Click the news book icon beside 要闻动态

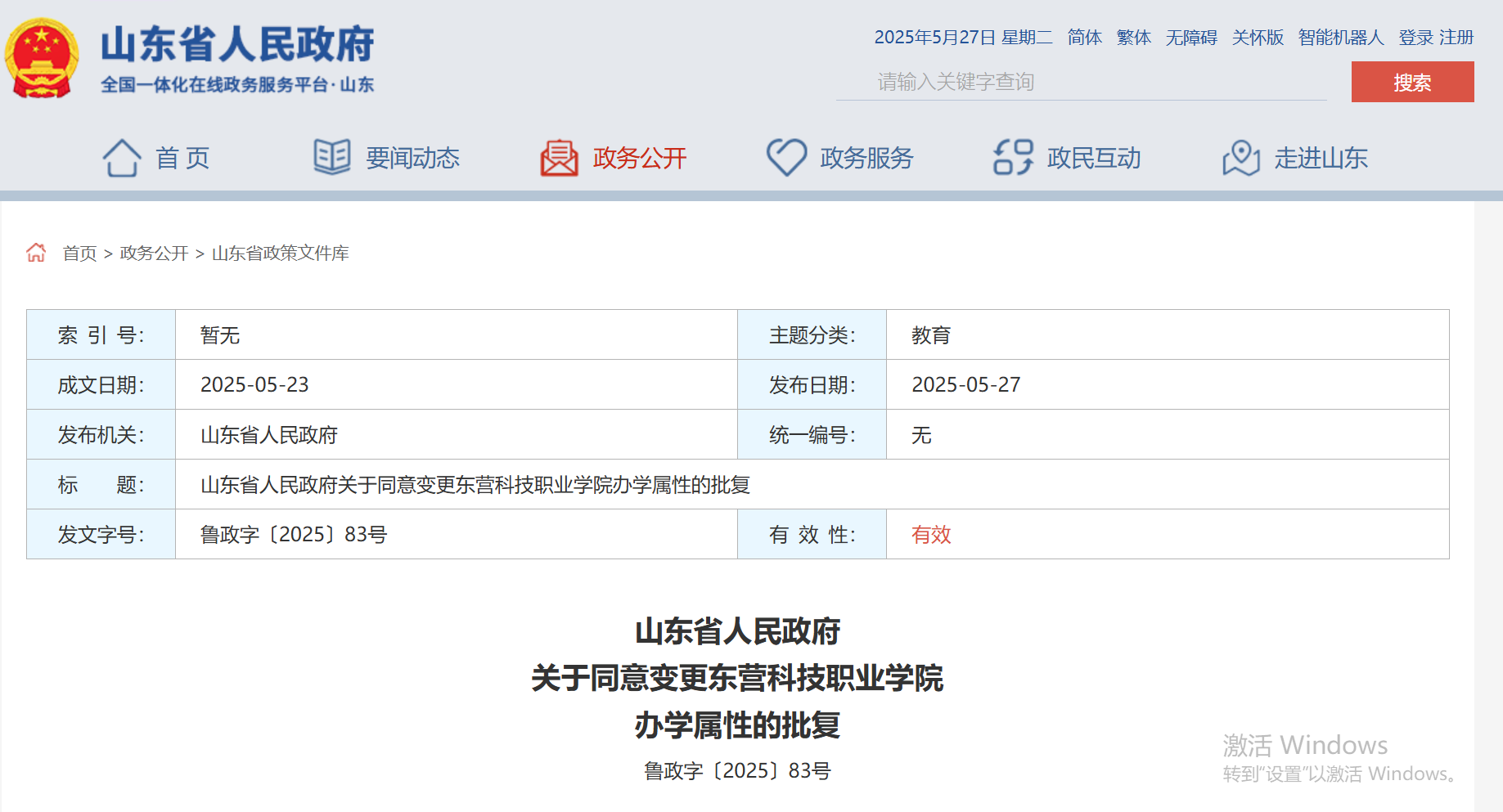coord(332,157)
